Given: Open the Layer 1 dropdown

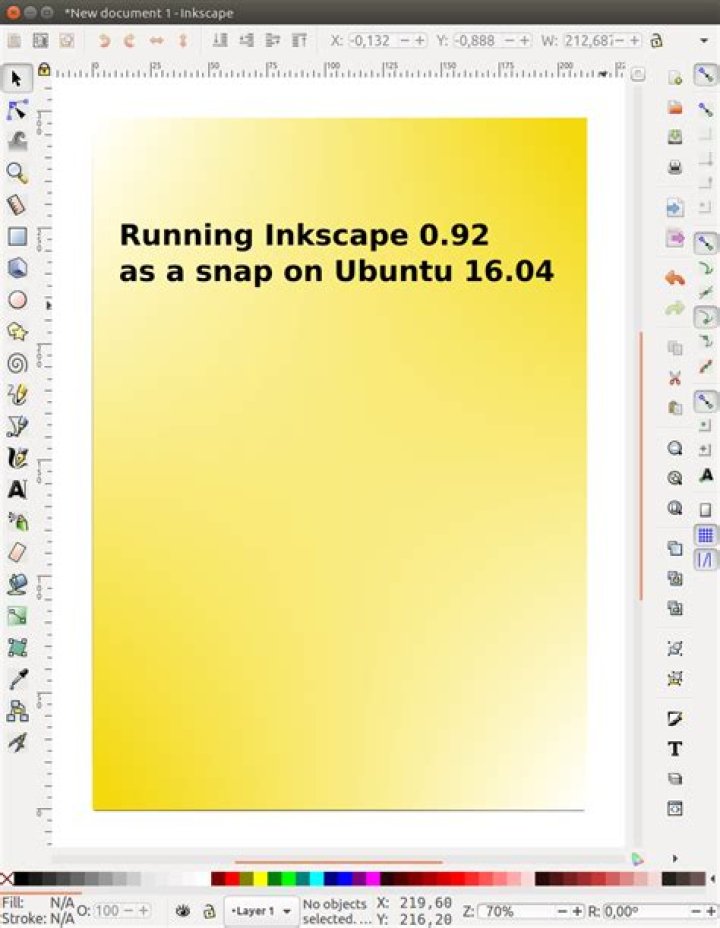Looking at the screenshot, I should pyautogui.click(x=260, y=911).
